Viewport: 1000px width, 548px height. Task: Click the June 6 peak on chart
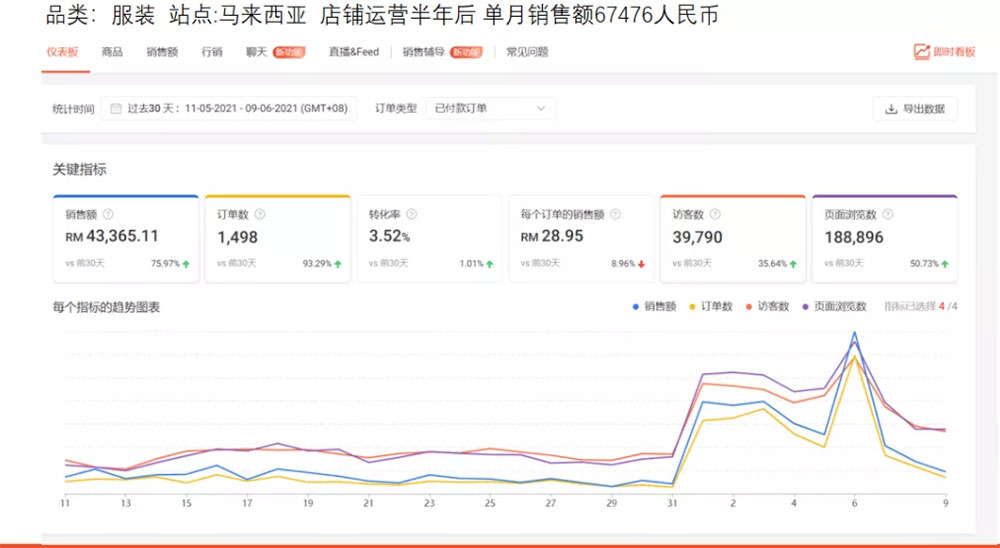pos(854,334)
